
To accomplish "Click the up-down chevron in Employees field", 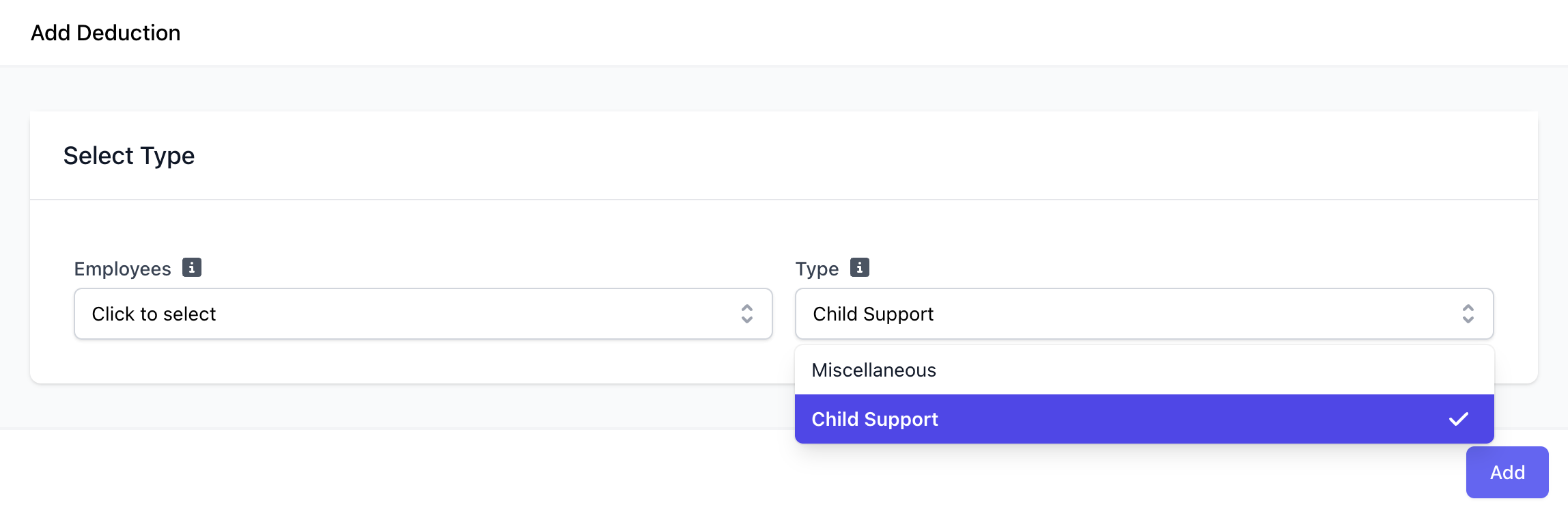I will point(747,314).
